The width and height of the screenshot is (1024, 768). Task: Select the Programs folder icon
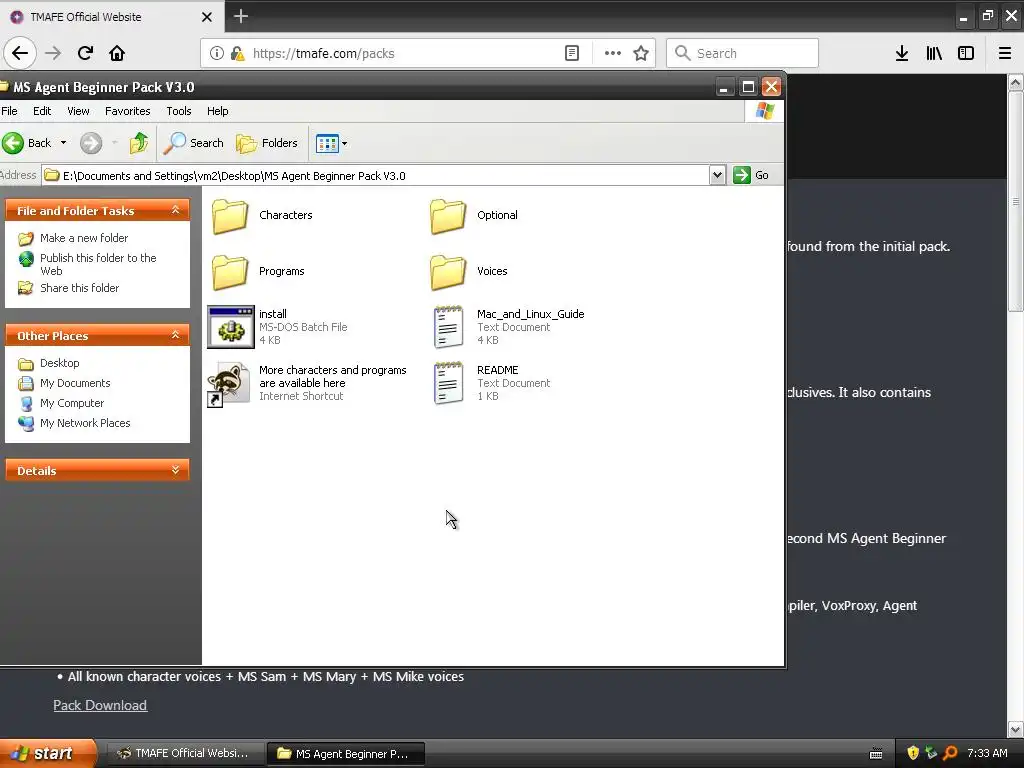coord(230,272)
